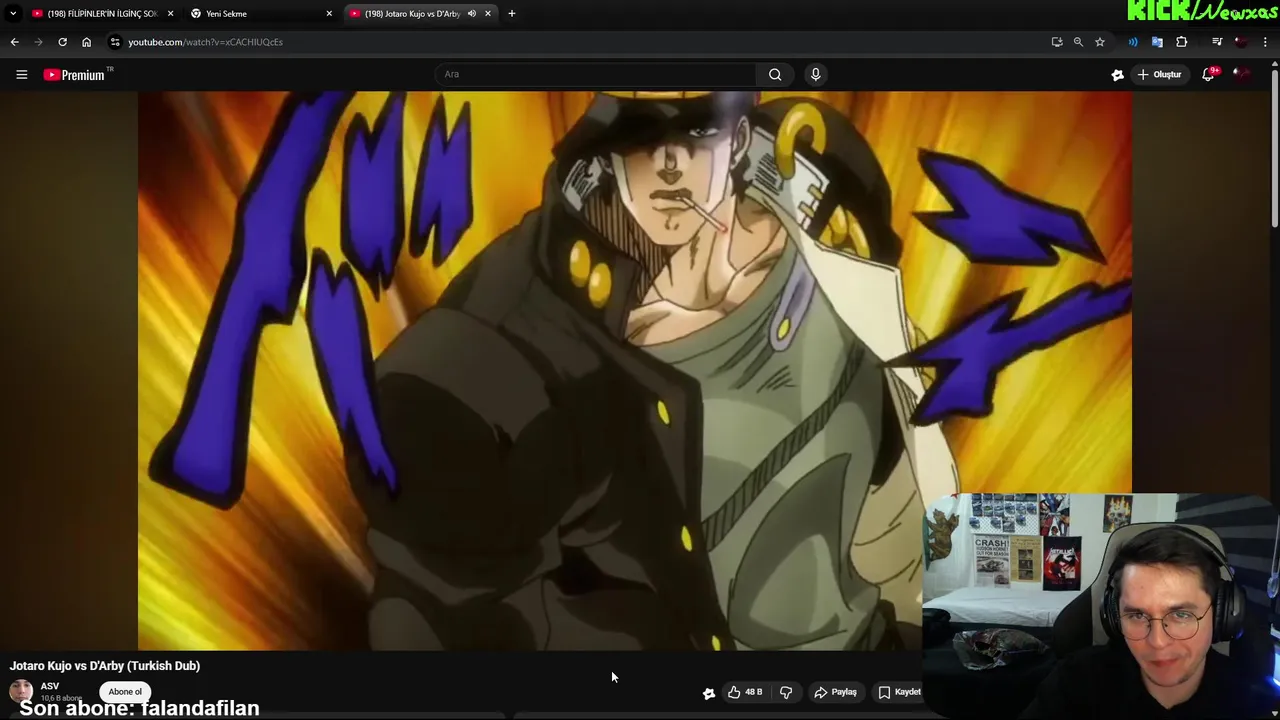Like the video with thumbs up

pos(745,692)
